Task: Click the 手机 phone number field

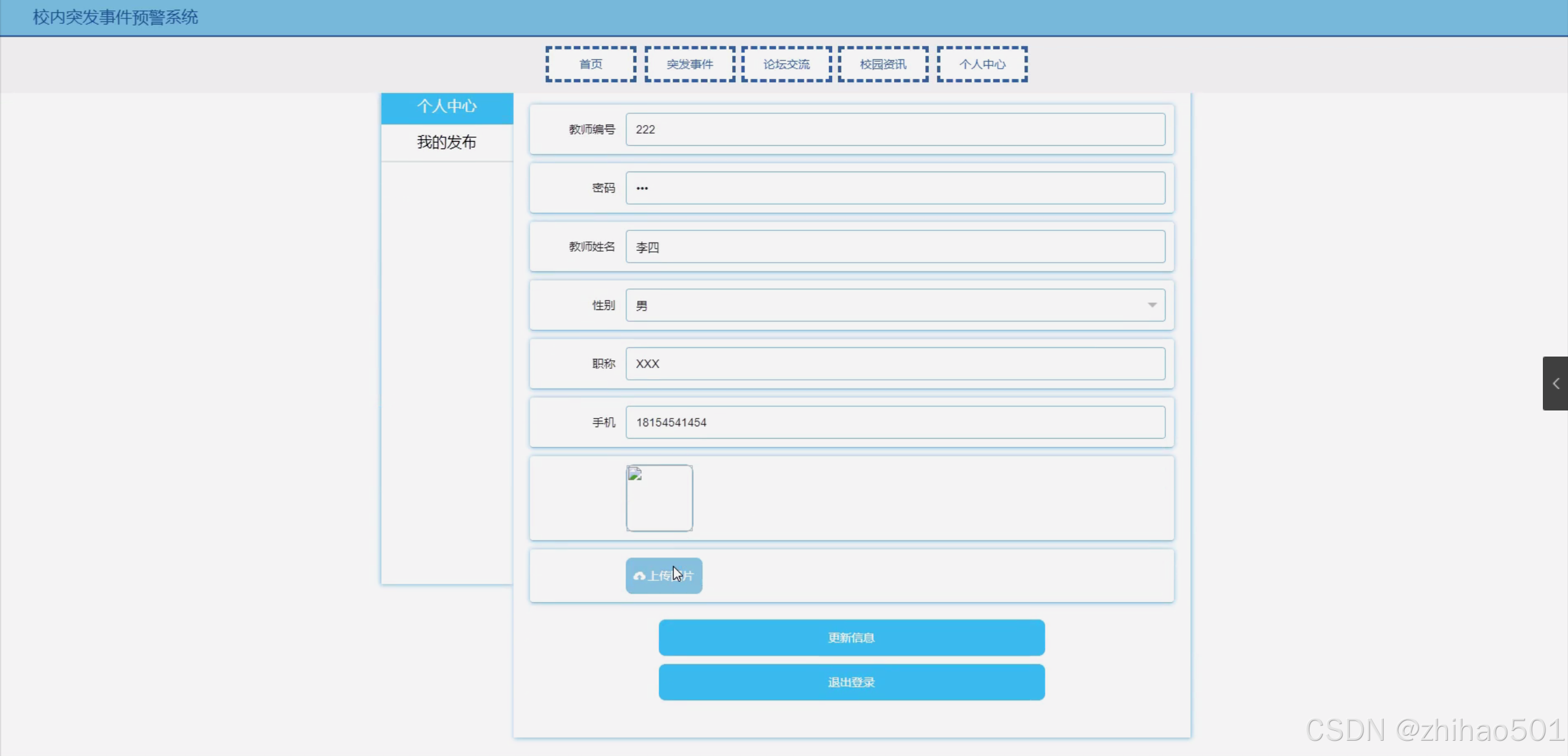Action: click(x=895, y=422)
